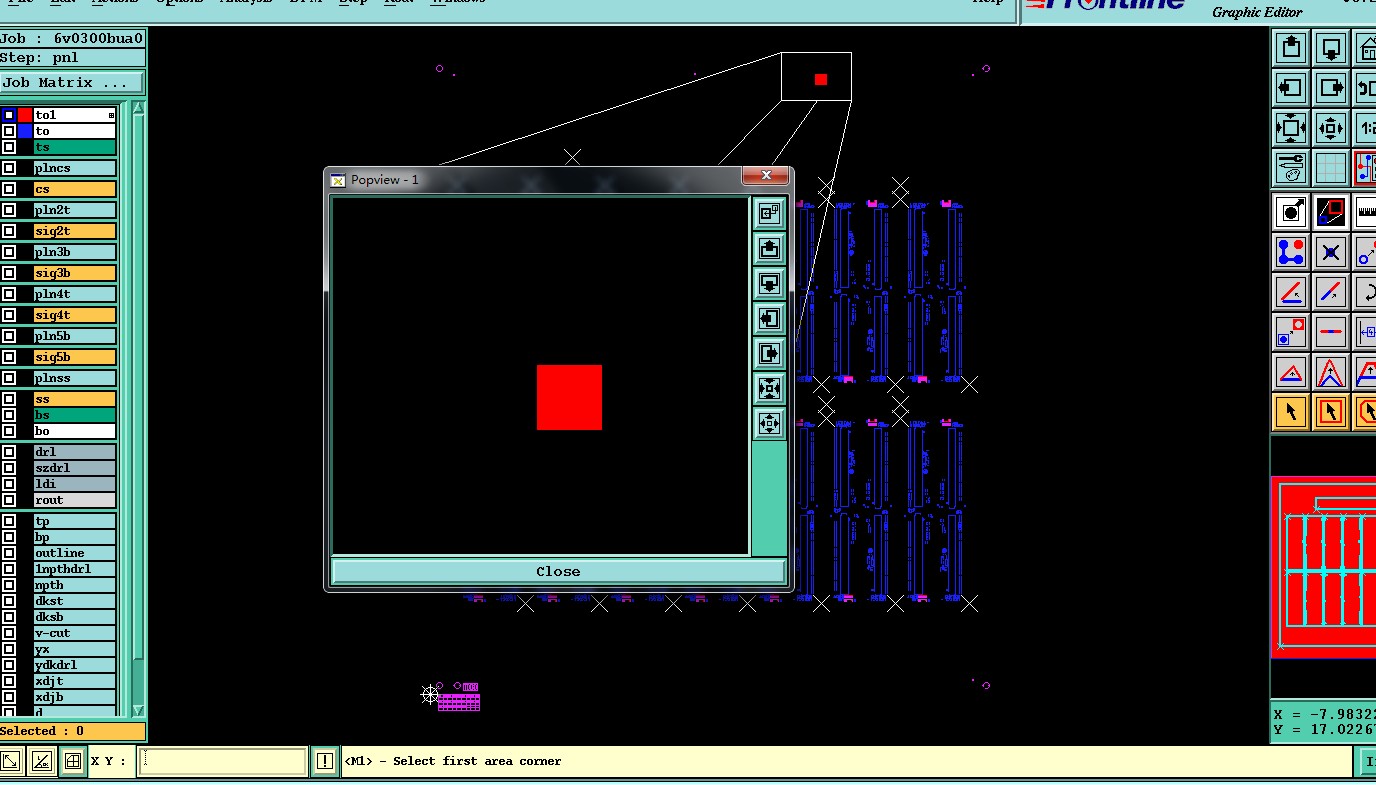This screenshot has height=785, width=1376.
Task: Click Popview restore-previous-view icon at top
Action: click(769, 213)
